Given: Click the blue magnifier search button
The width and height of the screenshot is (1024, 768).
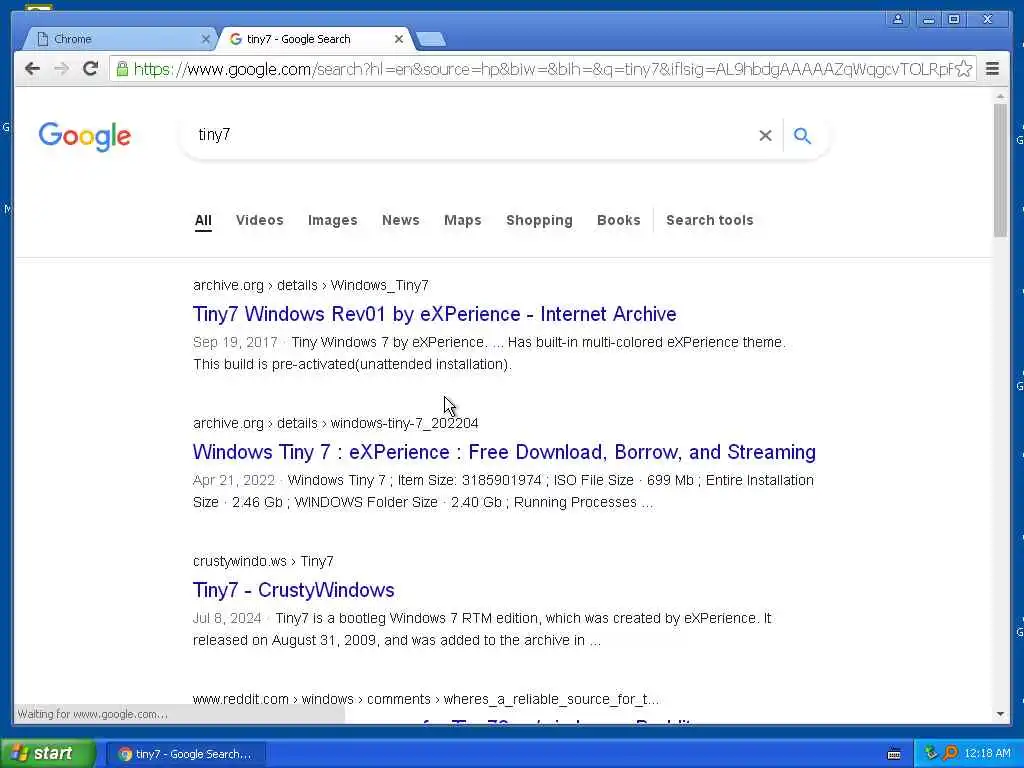Looking at the screenshot, I should point(802,135).
